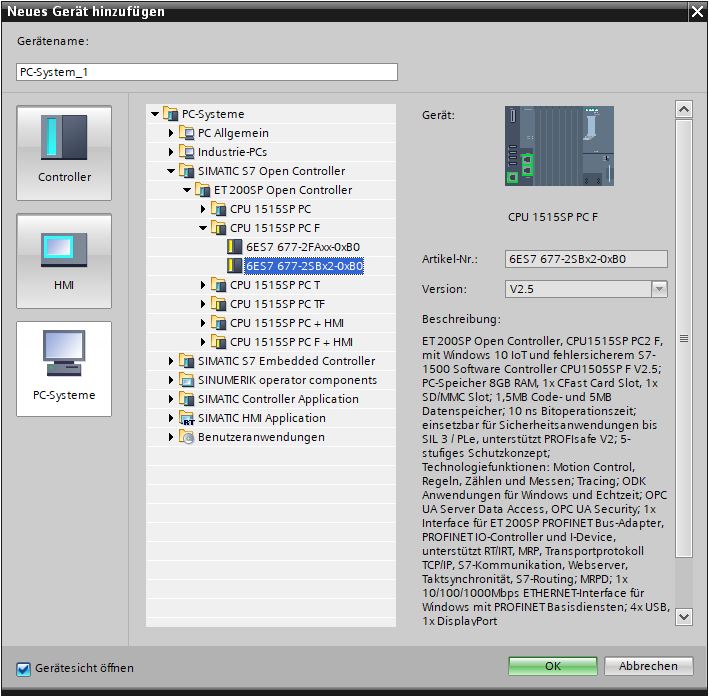Click the SINUMERIK operator components folder icon

187,380
